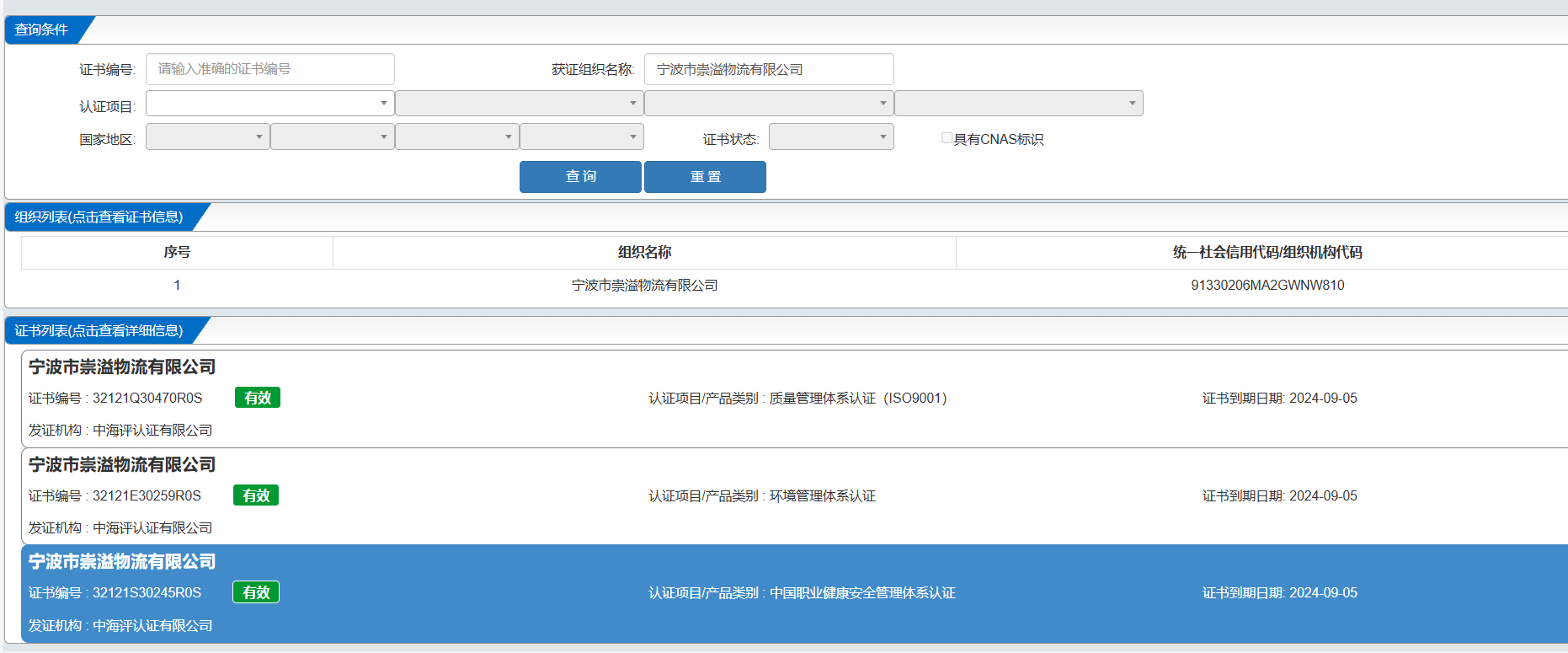Click 有效 badge of certificate 32121E30259R0S

tap(256, 495)
